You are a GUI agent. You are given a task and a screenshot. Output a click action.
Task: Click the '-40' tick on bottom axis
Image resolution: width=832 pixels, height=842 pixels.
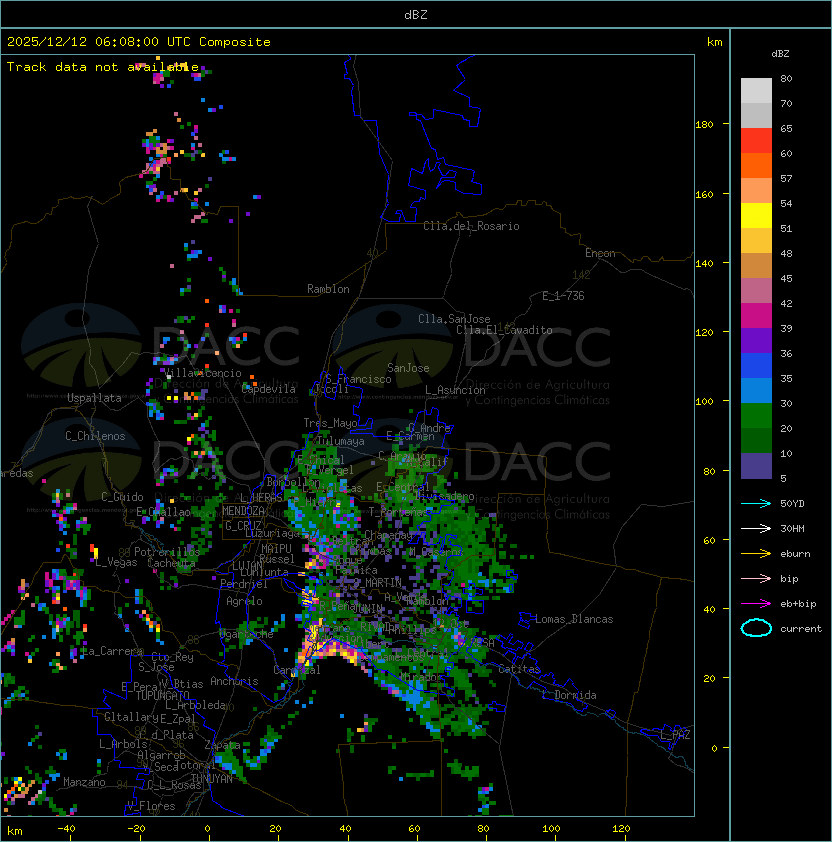point(66,829)
